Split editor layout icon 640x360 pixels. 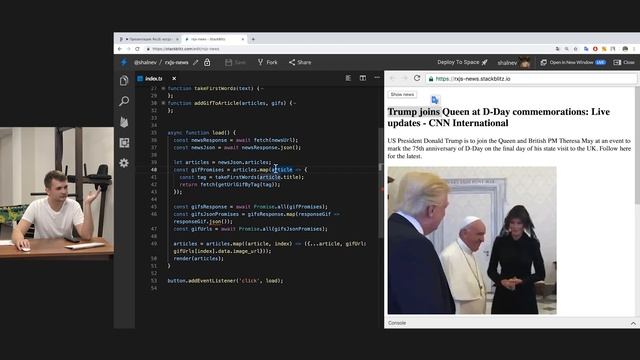pos(362,78)
